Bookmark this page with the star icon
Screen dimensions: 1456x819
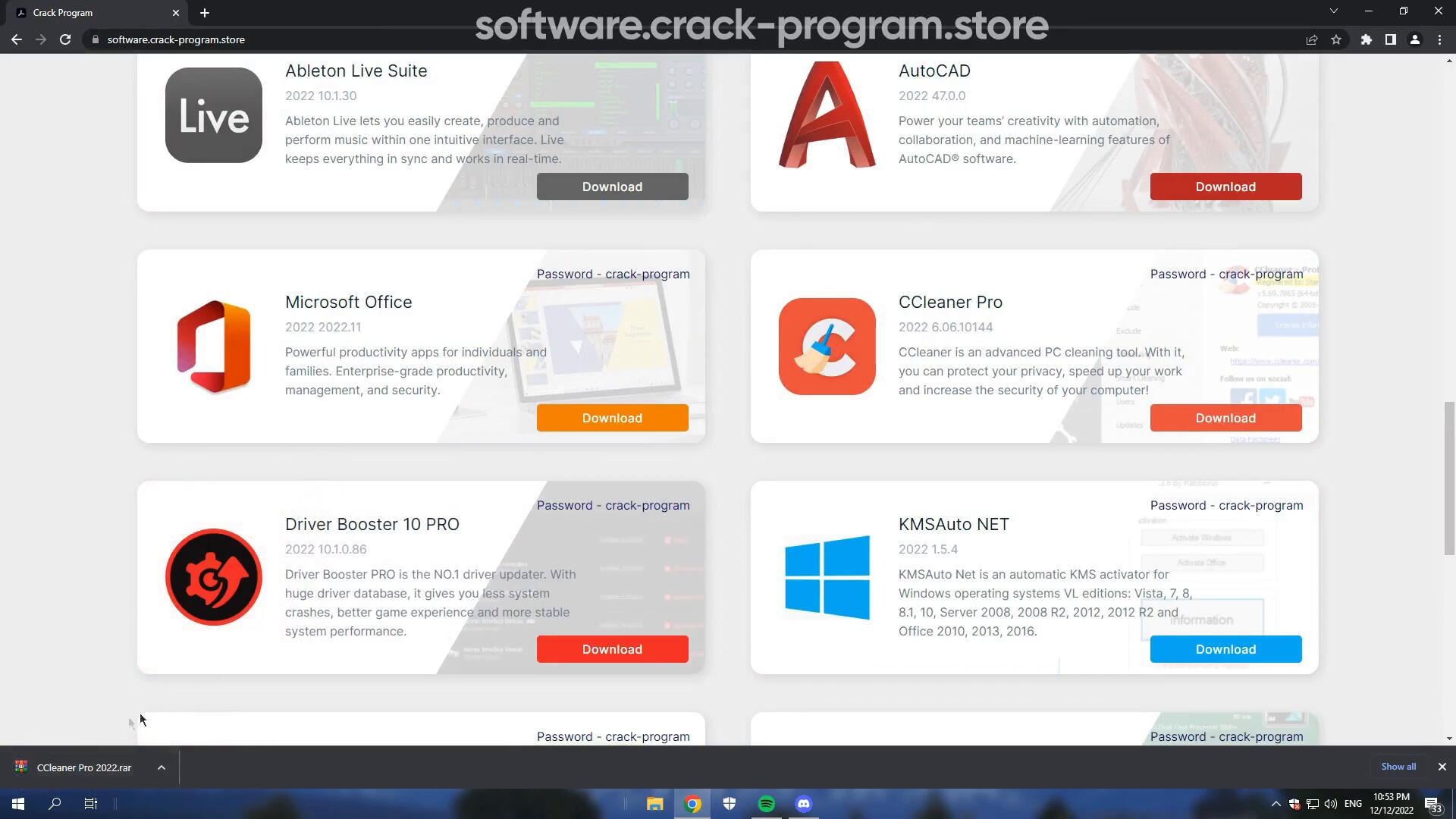[x=1336, y=39]
